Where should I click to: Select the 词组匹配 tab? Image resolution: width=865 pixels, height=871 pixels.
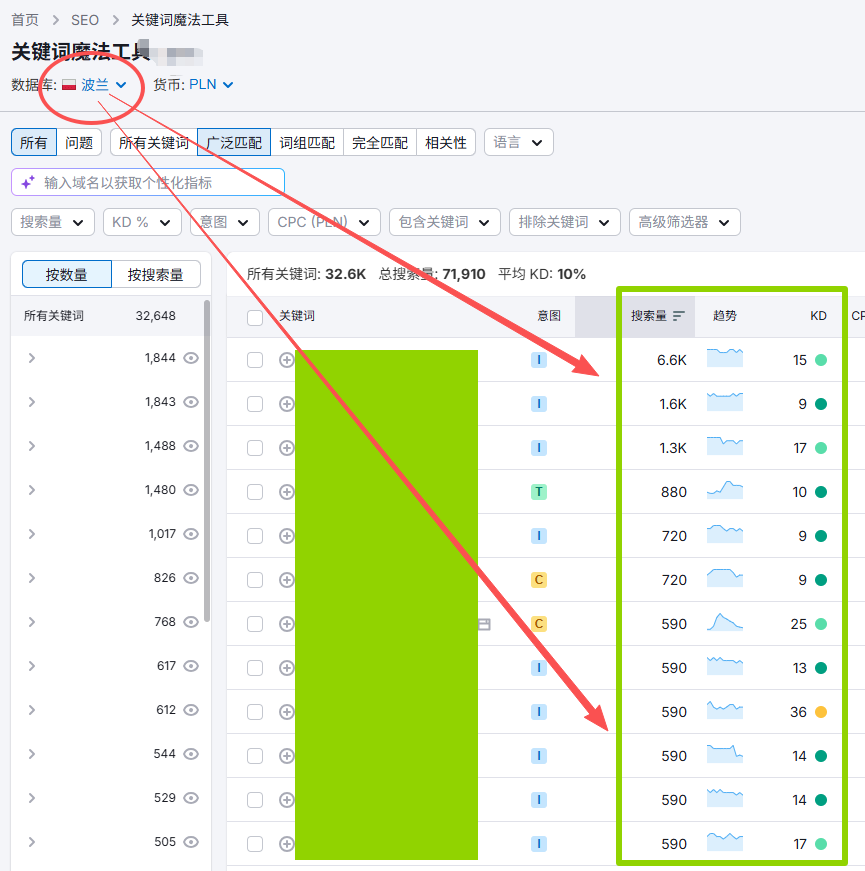pos(307,142)
